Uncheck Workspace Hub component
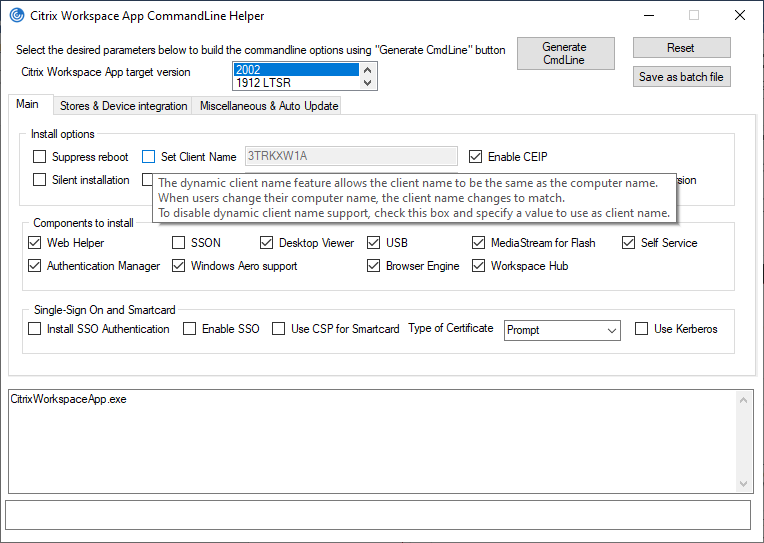The width and height of the screenshot is (764, 543). [x=479, y=266]
